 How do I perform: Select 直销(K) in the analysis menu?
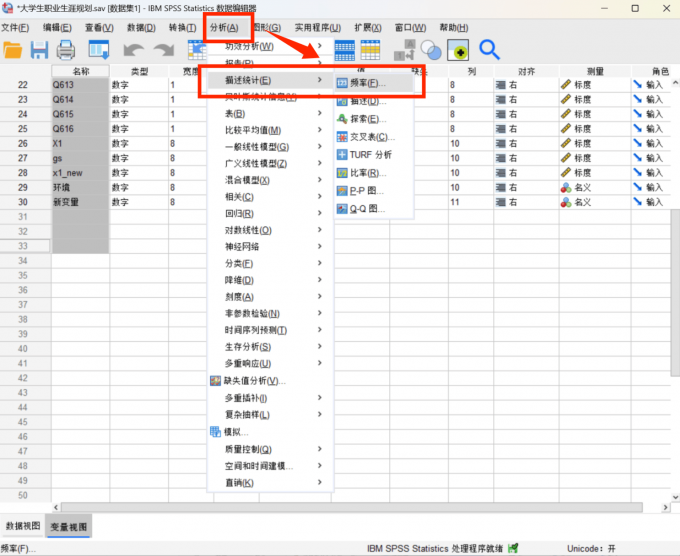point(271,482)
